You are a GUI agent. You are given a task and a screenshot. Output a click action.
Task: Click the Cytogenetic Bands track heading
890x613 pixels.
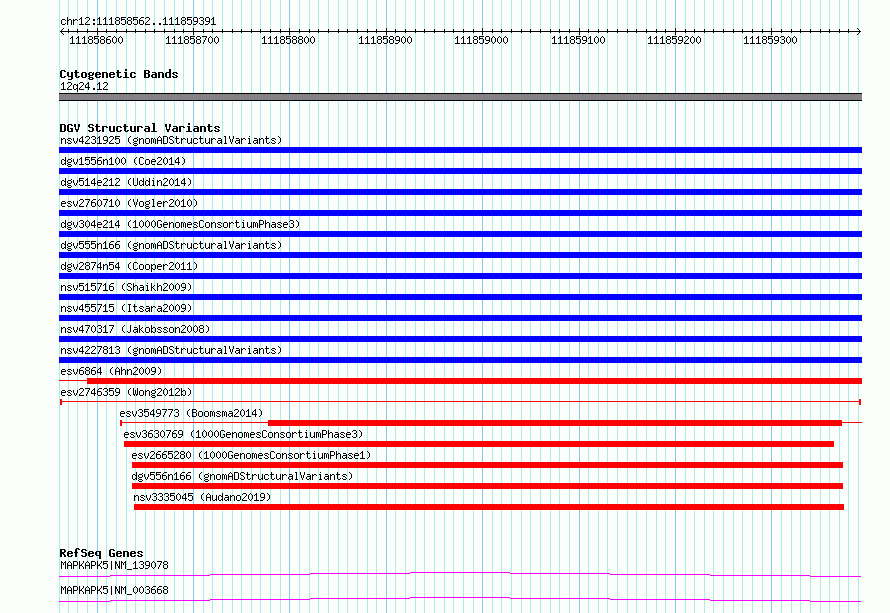pyautogui.click(x=119, y=74)
